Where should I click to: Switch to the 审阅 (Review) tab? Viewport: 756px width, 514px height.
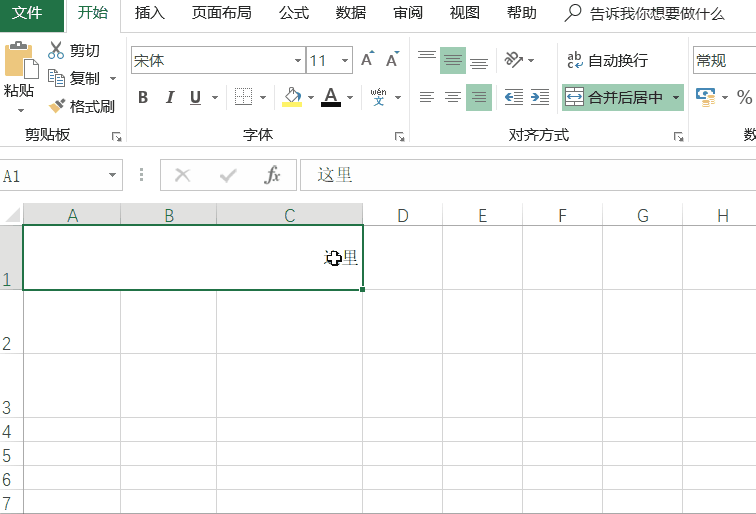pos(408,13)
